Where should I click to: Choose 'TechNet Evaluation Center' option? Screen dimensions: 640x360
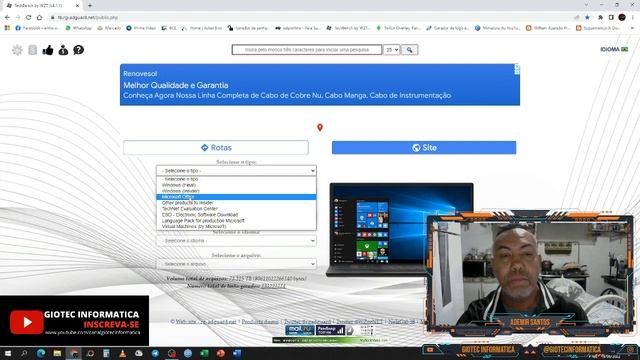click(x=236, y=209)
